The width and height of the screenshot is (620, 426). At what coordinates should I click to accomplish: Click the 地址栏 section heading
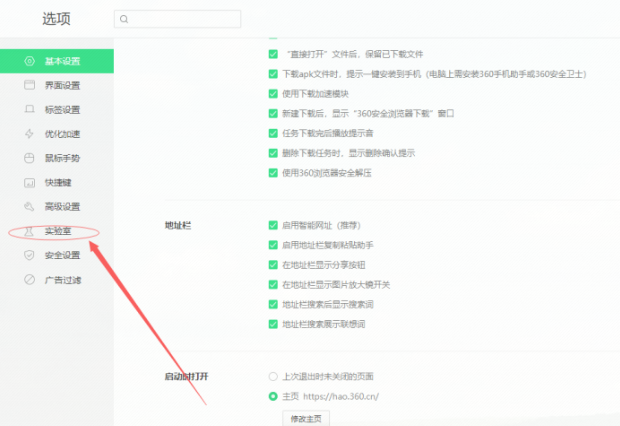click(178, 225)
